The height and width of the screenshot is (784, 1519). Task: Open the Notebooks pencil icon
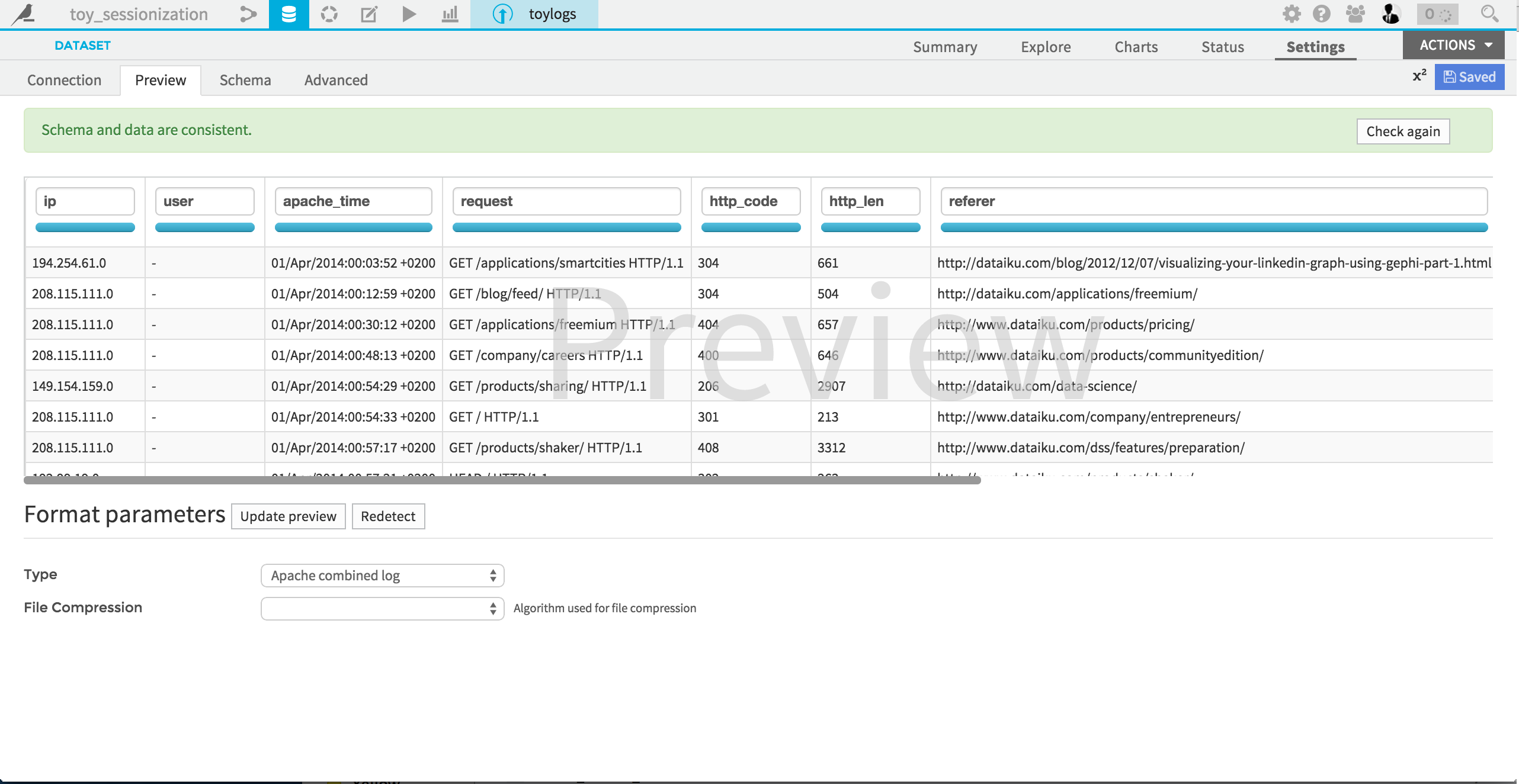368,14
